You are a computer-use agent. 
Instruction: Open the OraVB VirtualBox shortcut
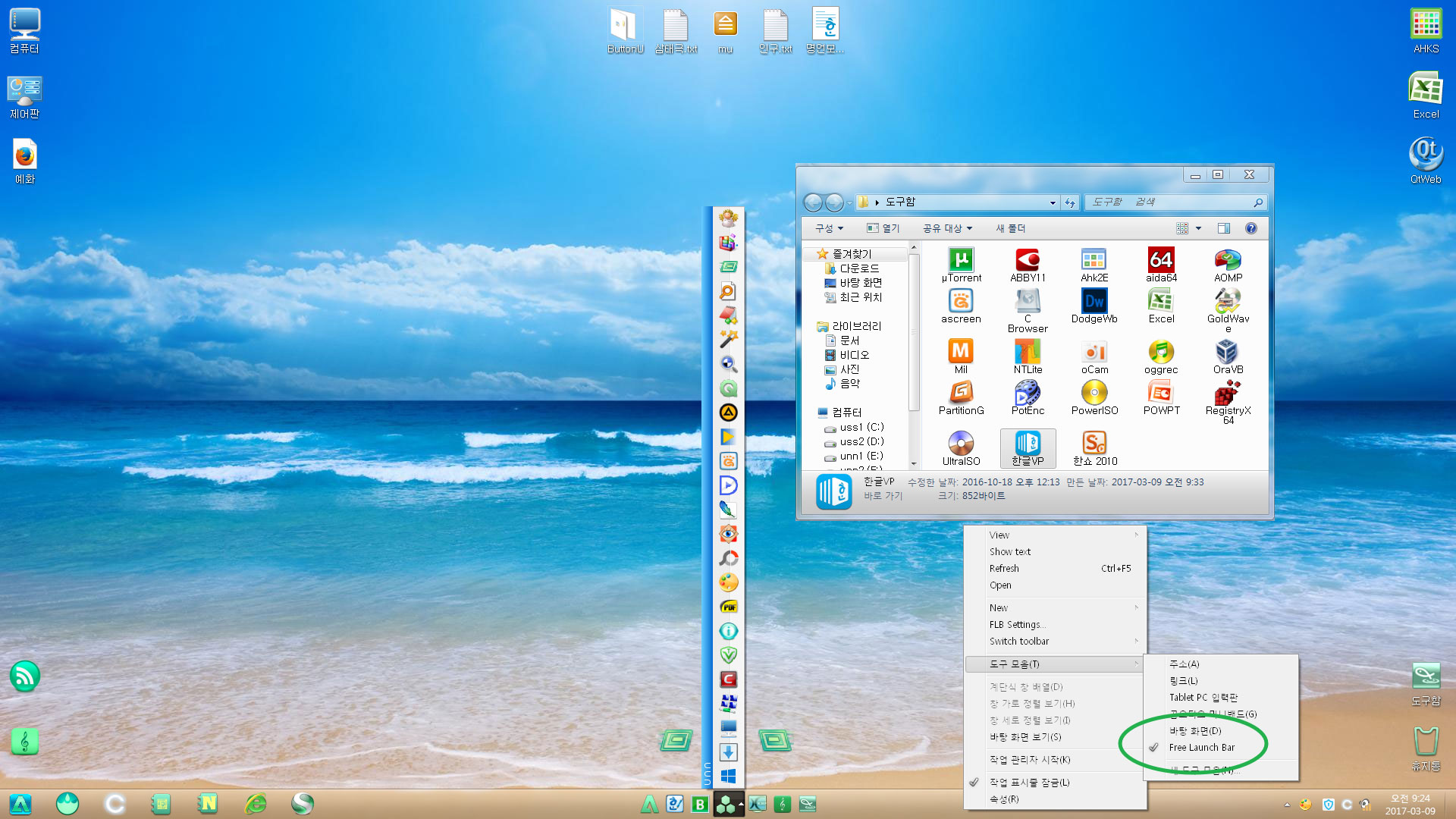pyautogui.click(x=1228, y=356)
